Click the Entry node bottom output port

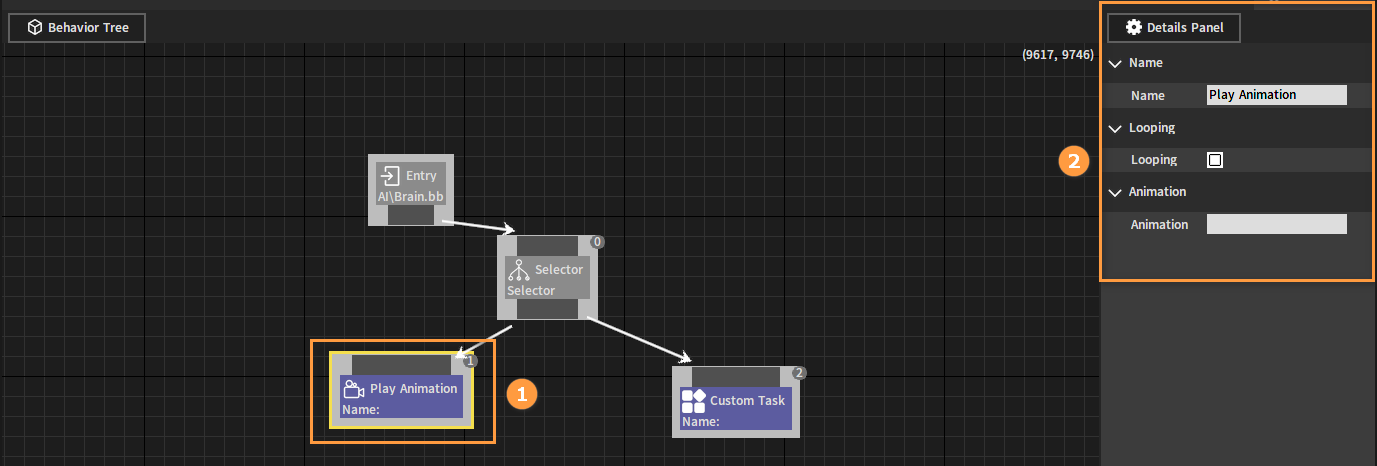click(411, 216)
